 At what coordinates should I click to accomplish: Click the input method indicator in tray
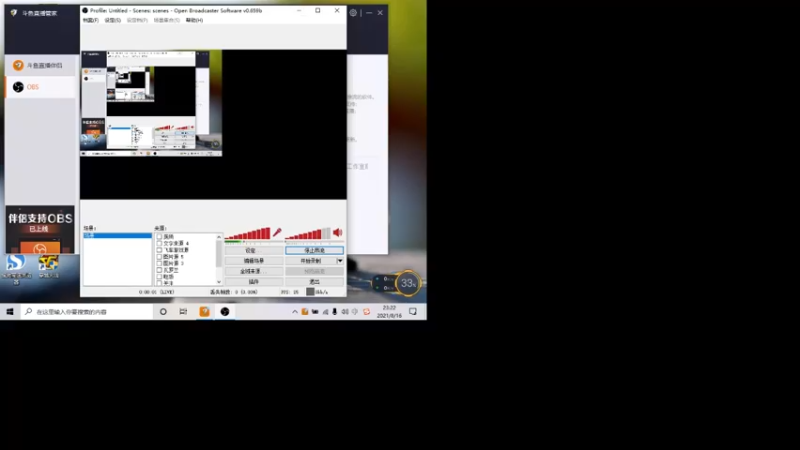point(355,312)
